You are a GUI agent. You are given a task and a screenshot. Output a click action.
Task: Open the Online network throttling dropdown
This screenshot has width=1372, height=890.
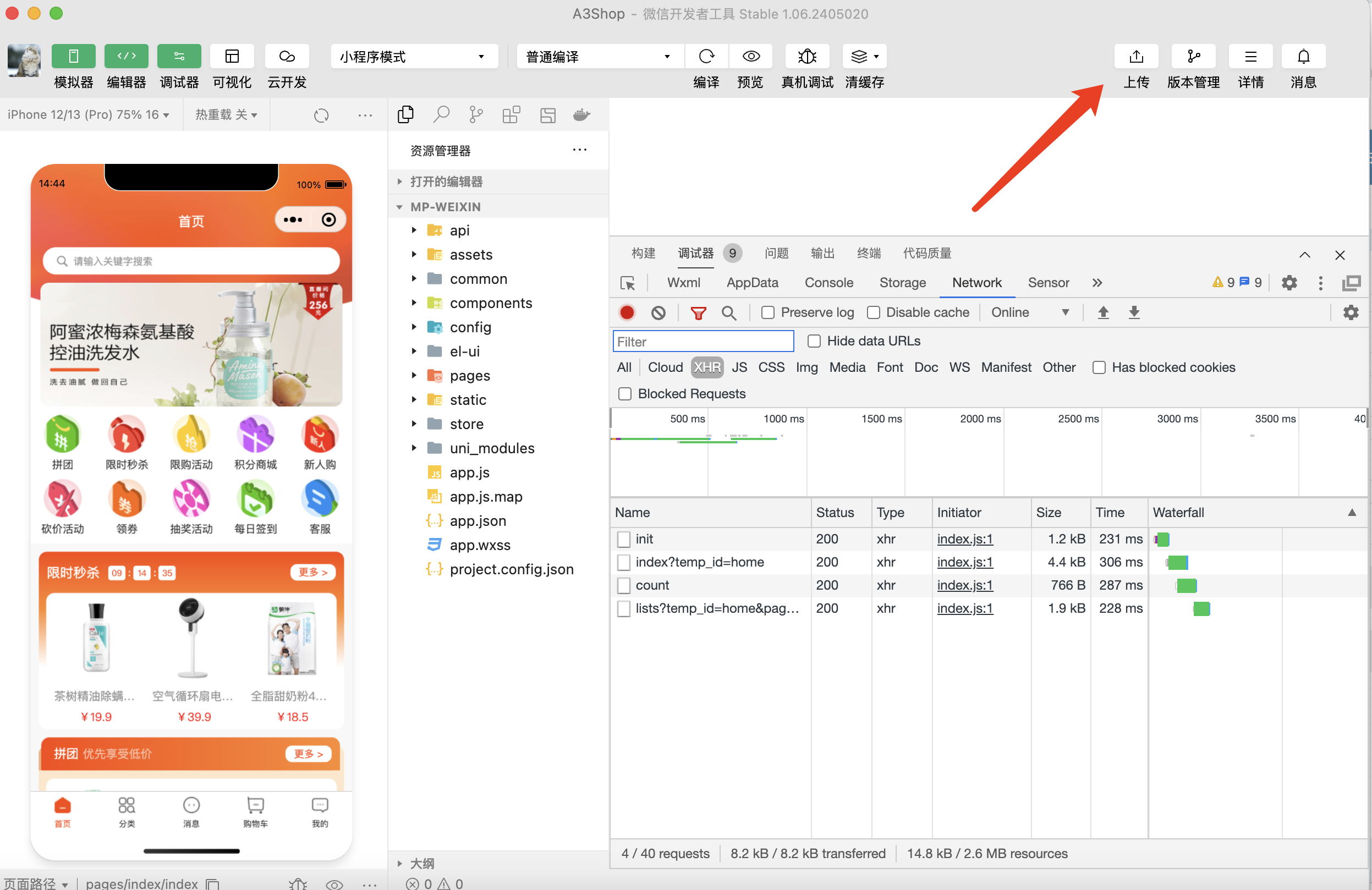1030,312
